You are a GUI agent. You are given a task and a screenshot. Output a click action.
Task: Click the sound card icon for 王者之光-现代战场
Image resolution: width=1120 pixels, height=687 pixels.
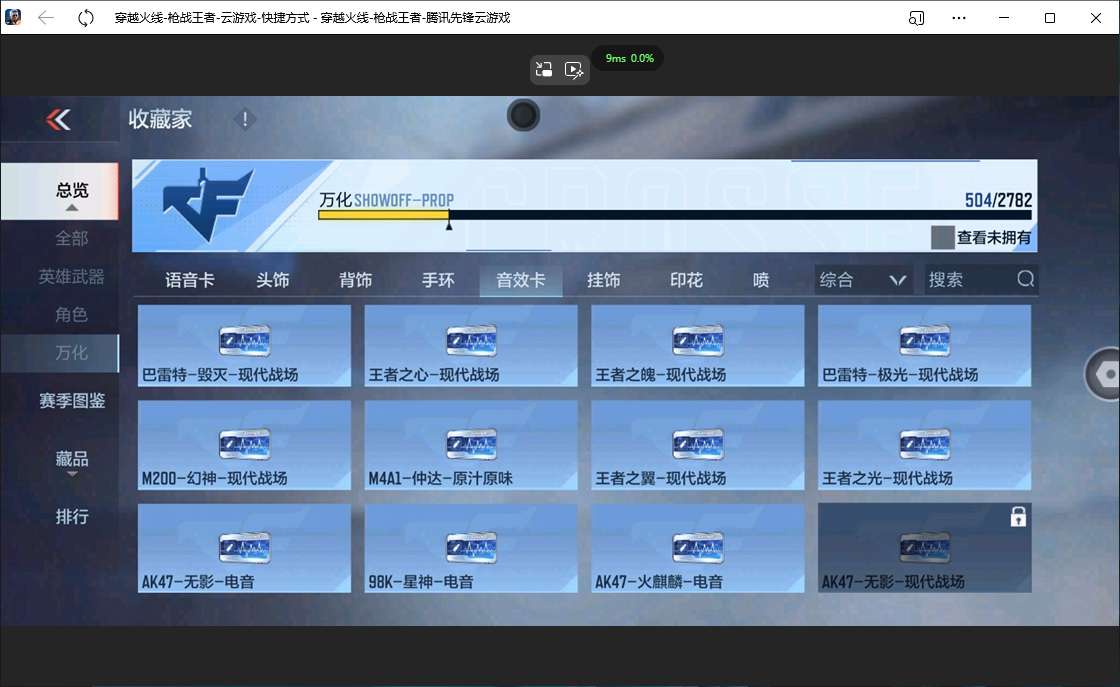925,444
